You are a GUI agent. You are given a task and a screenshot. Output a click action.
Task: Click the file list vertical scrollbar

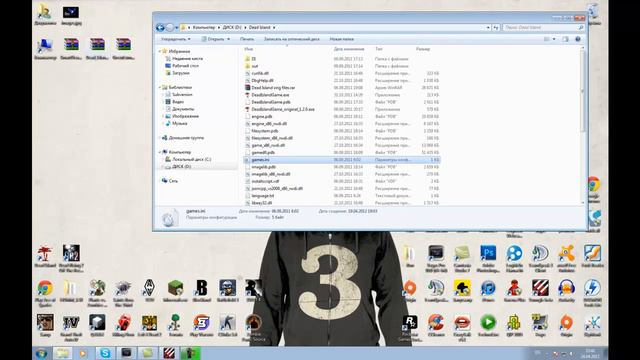click(582, 90)
